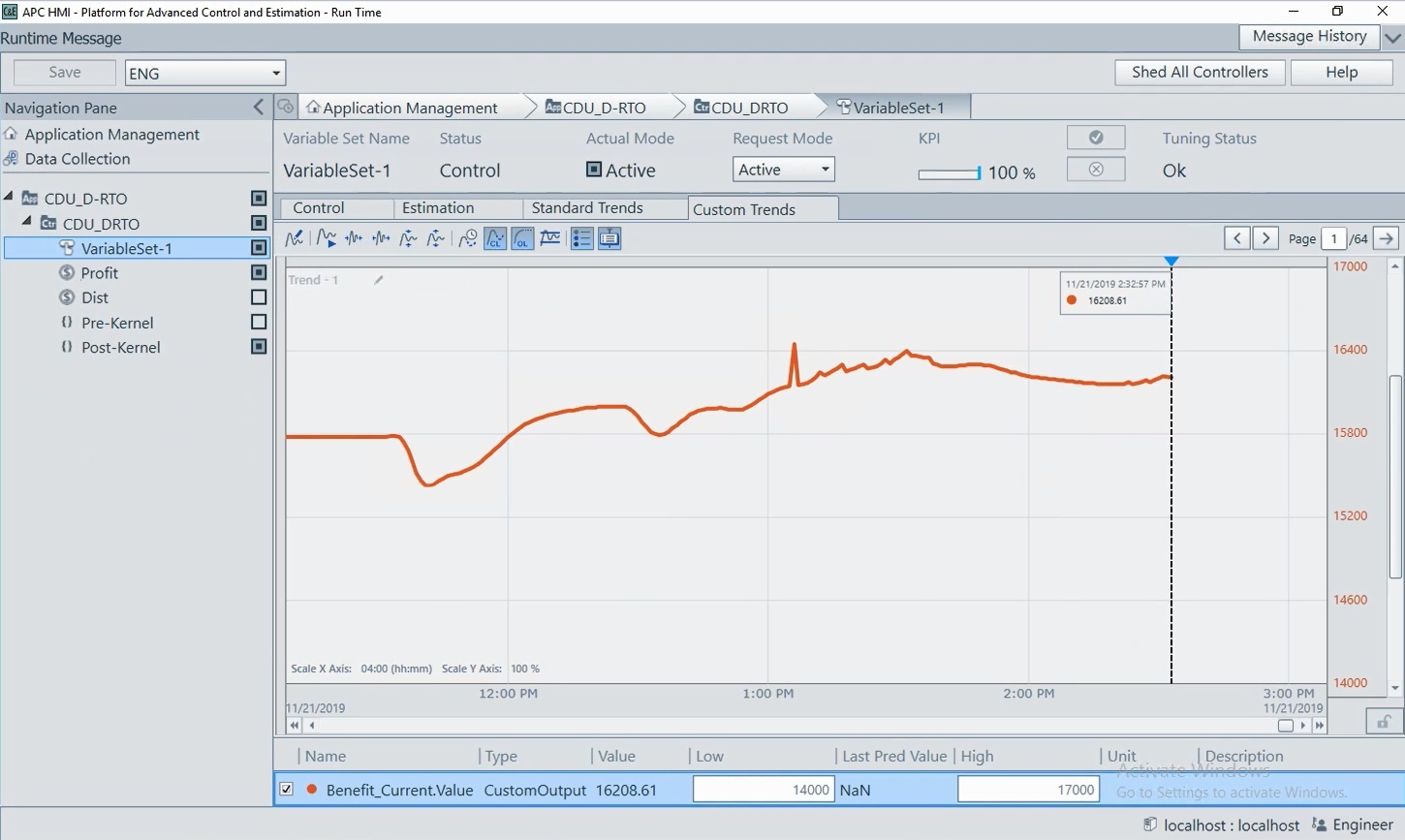Click the trend history clock icon

[x=468, y=238]
